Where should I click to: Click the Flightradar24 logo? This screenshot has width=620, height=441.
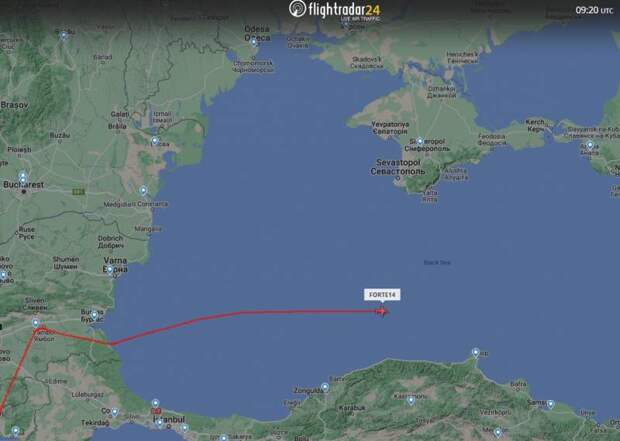pyautogui.click(x=335, y=9)
